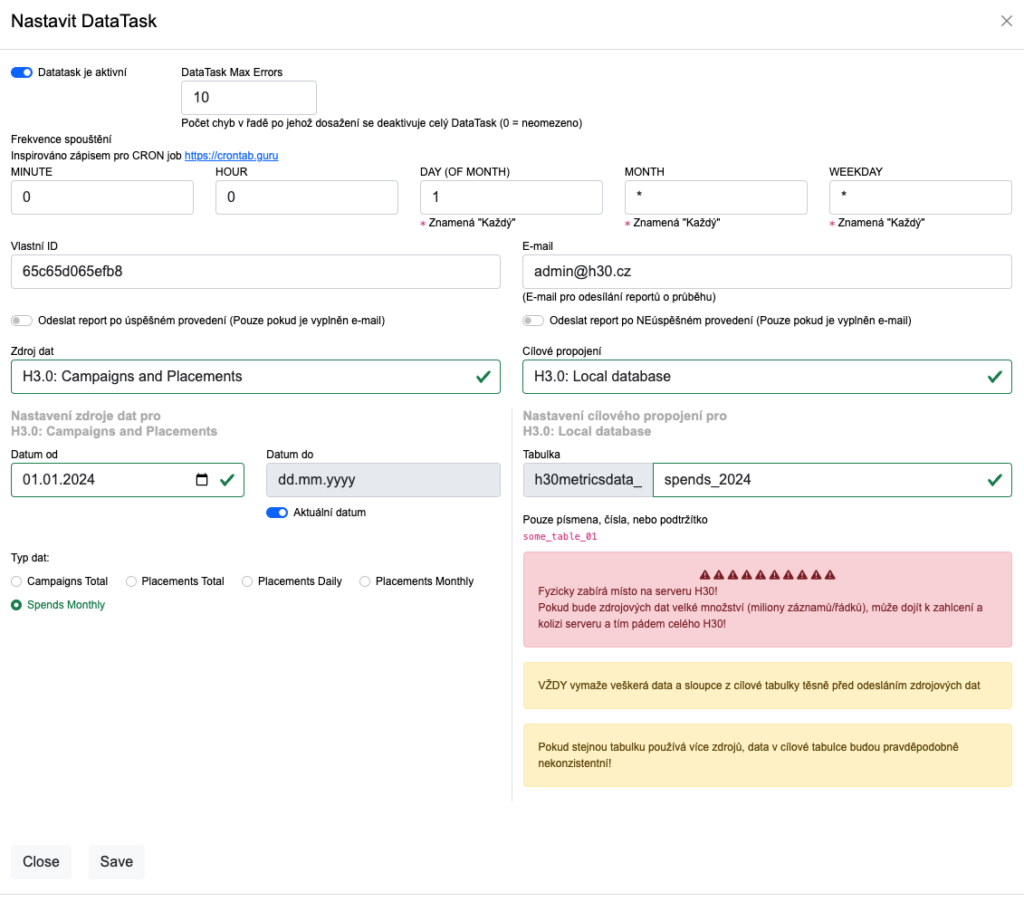Pick the Placements Daily radio button

(x=247, y=581)
